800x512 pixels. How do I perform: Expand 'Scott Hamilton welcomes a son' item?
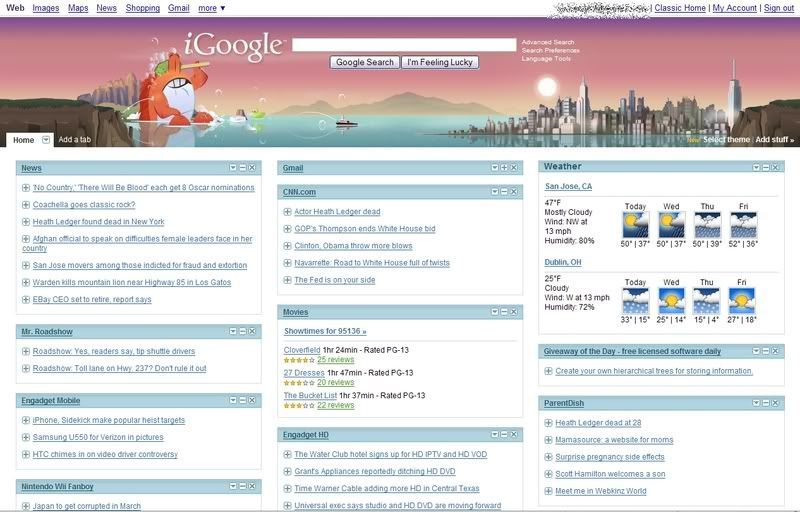pos(548,474)
